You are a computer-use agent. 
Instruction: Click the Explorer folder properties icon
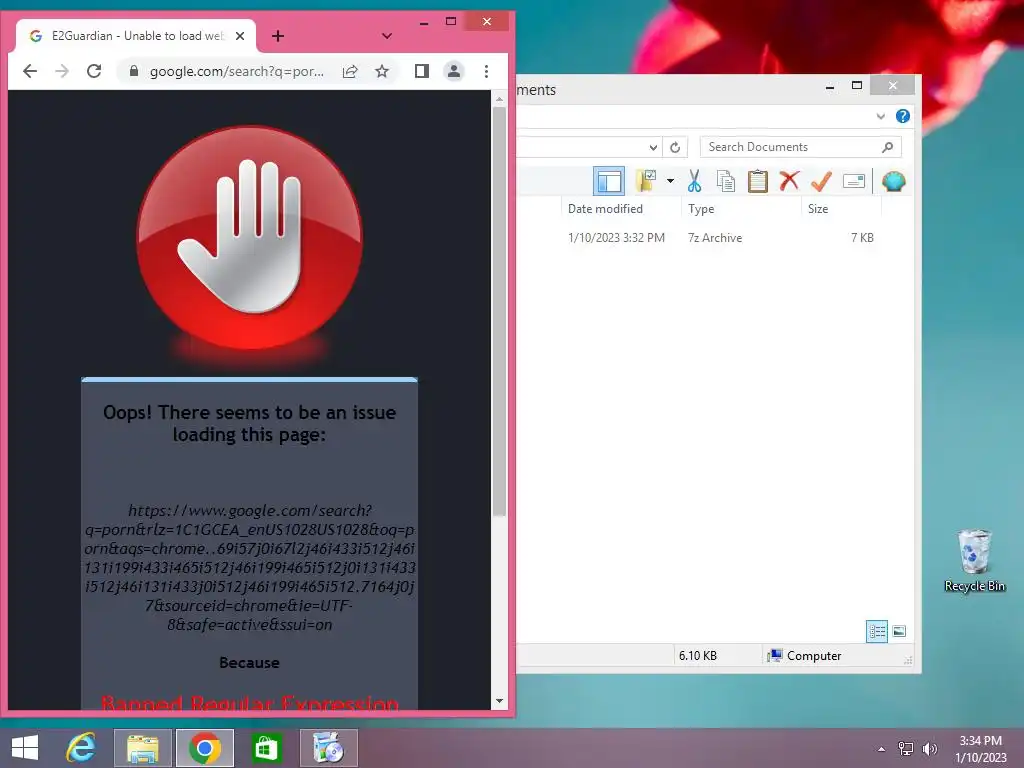[x=646, y=181]
